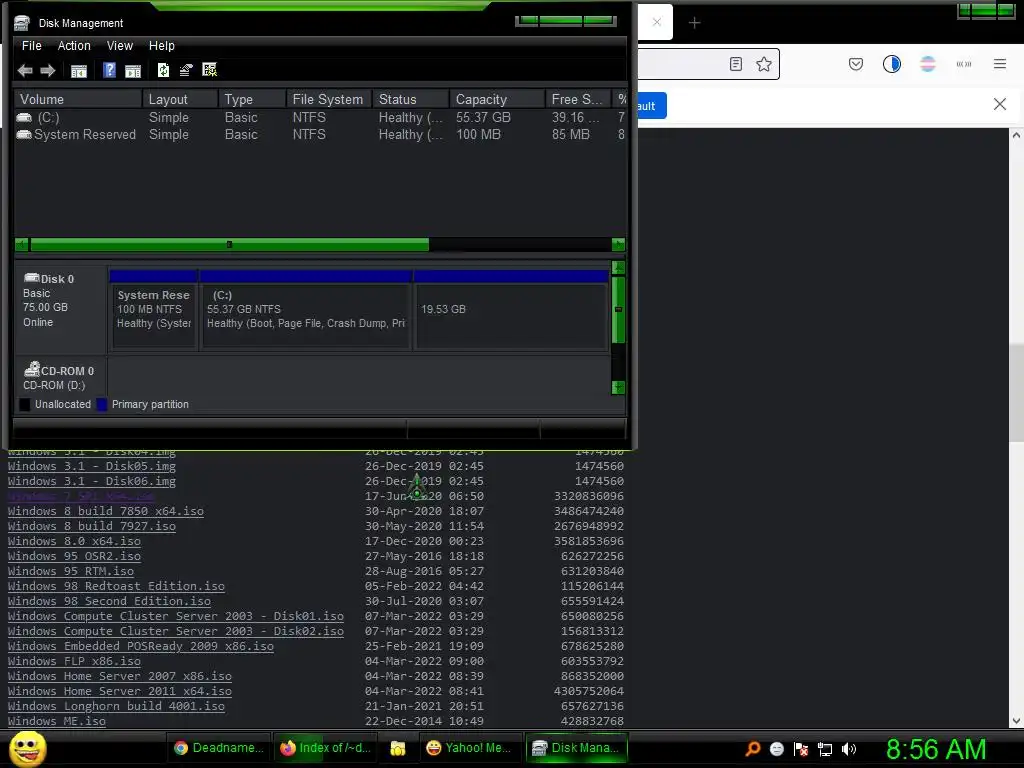The image size is (1024, 768).
Task: Click the Unallocated legend swatch
Action: click(x=25, y=404)
